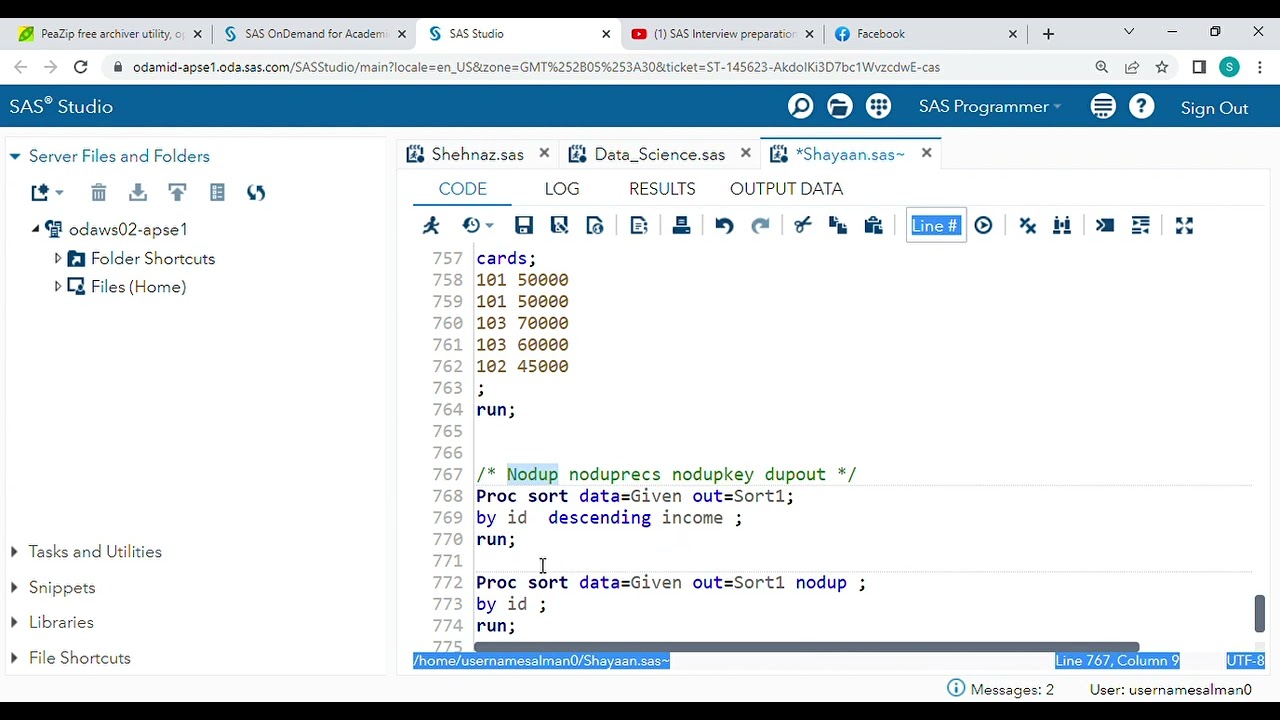Click the upload icon in the files pane
This screenshot has width=1280, height=720.
(x=177, y=192)
